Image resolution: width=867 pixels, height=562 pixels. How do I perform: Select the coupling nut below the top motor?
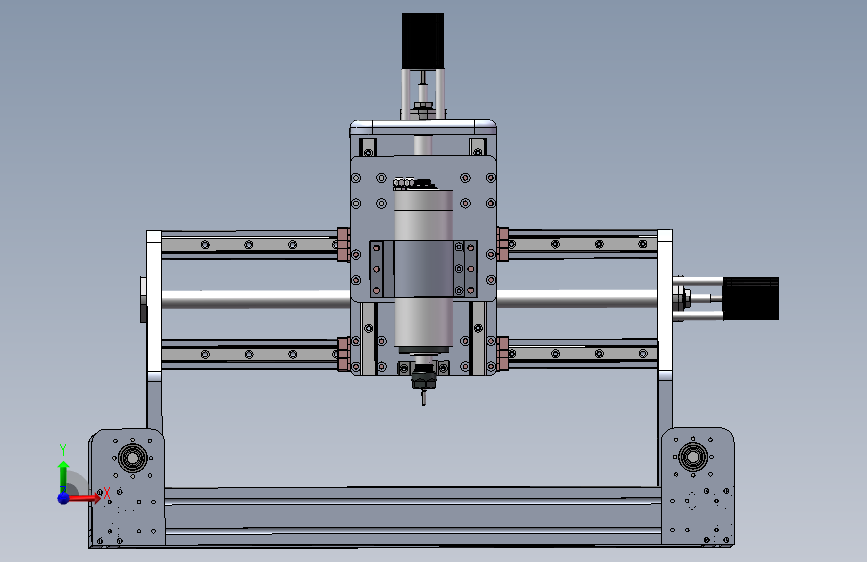(423, 106)
